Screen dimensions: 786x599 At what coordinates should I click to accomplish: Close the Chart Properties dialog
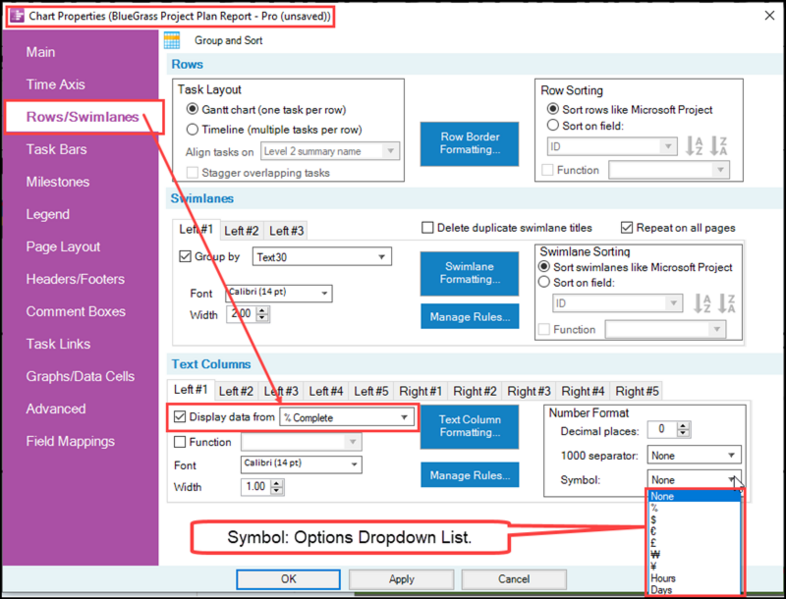pyautogui.click(x=769, y=16)
